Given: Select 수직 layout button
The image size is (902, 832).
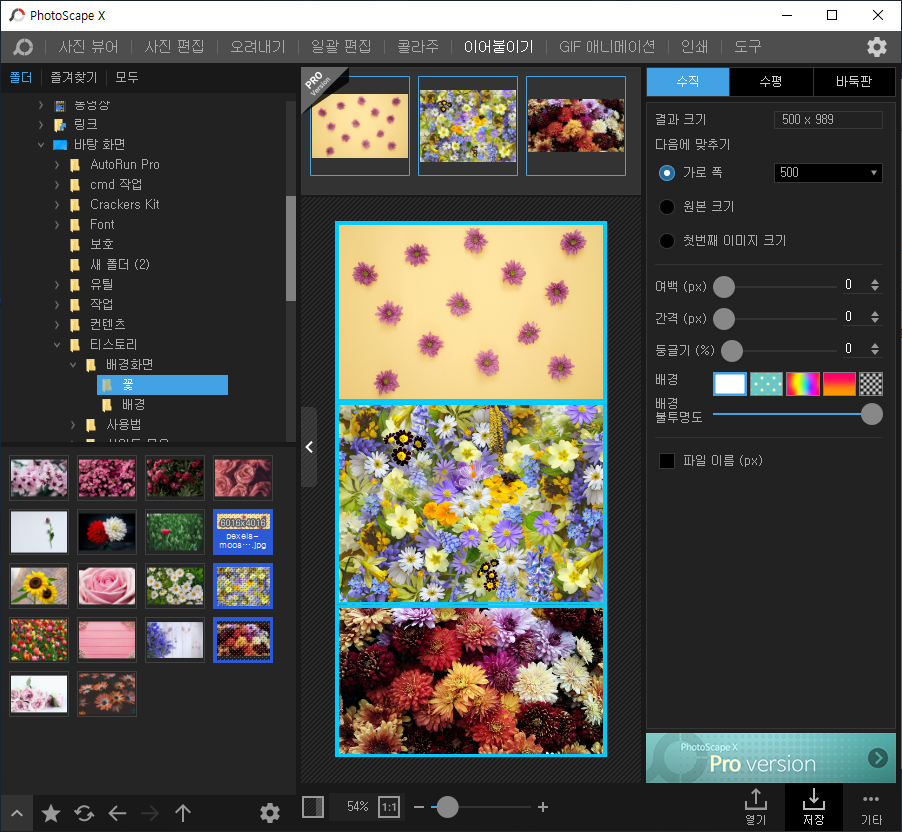Looking at the screenshot, I should 688,82.
